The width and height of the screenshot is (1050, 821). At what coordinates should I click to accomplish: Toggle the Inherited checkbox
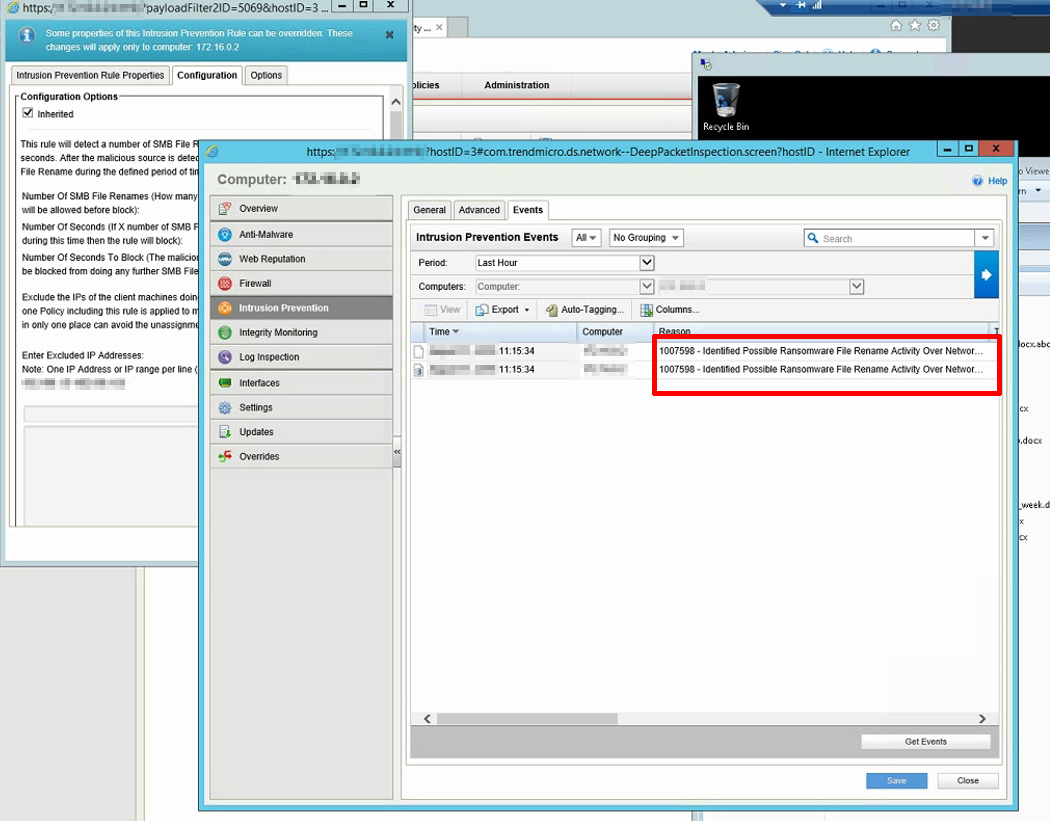click(x=28, y=114)
